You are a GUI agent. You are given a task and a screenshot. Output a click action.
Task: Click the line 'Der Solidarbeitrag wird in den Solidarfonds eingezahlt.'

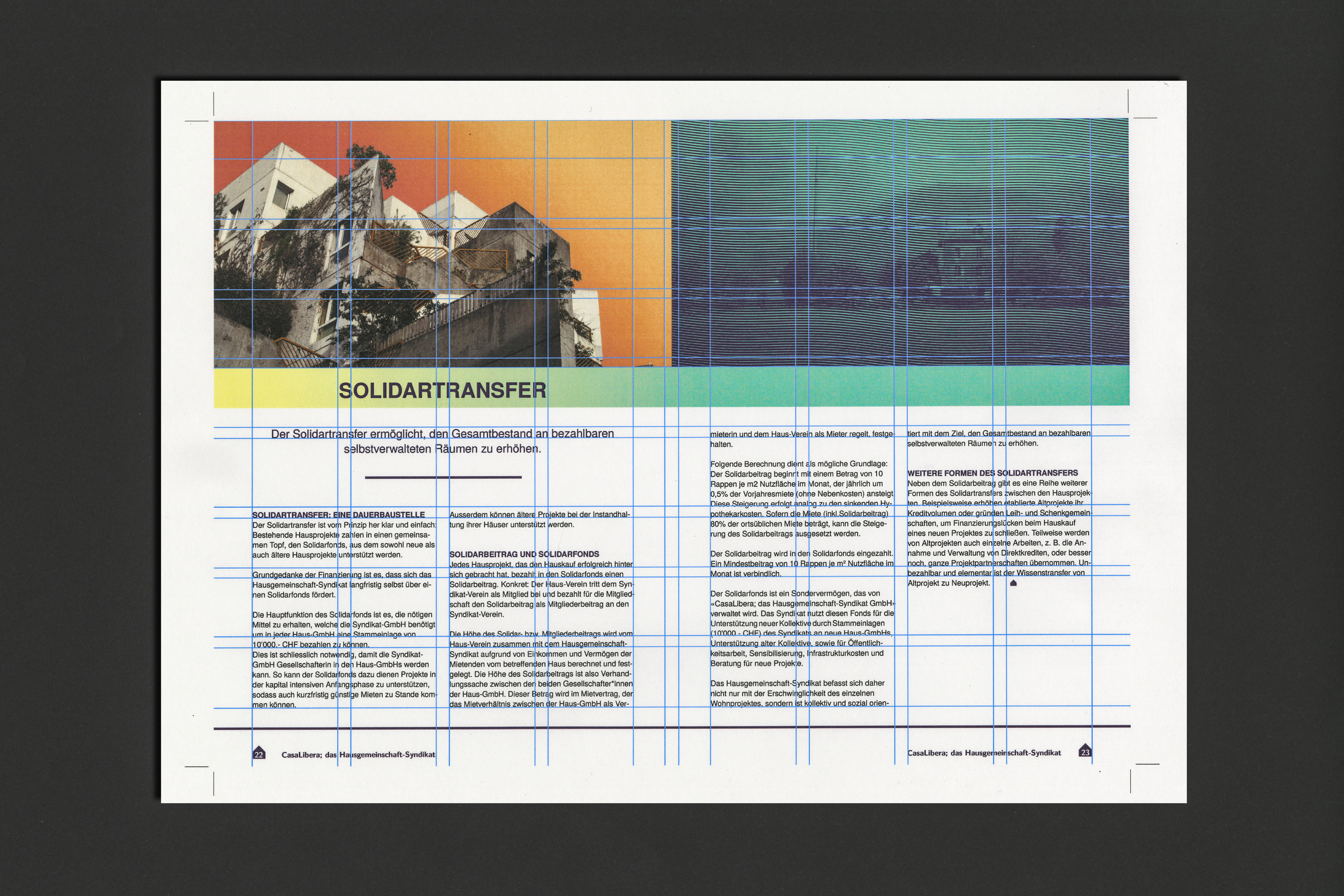802,554
